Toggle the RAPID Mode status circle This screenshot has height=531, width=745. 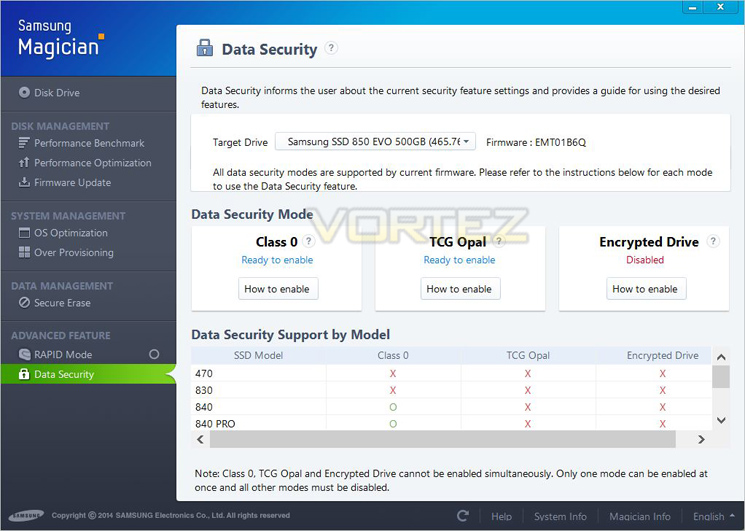point(154,354)
